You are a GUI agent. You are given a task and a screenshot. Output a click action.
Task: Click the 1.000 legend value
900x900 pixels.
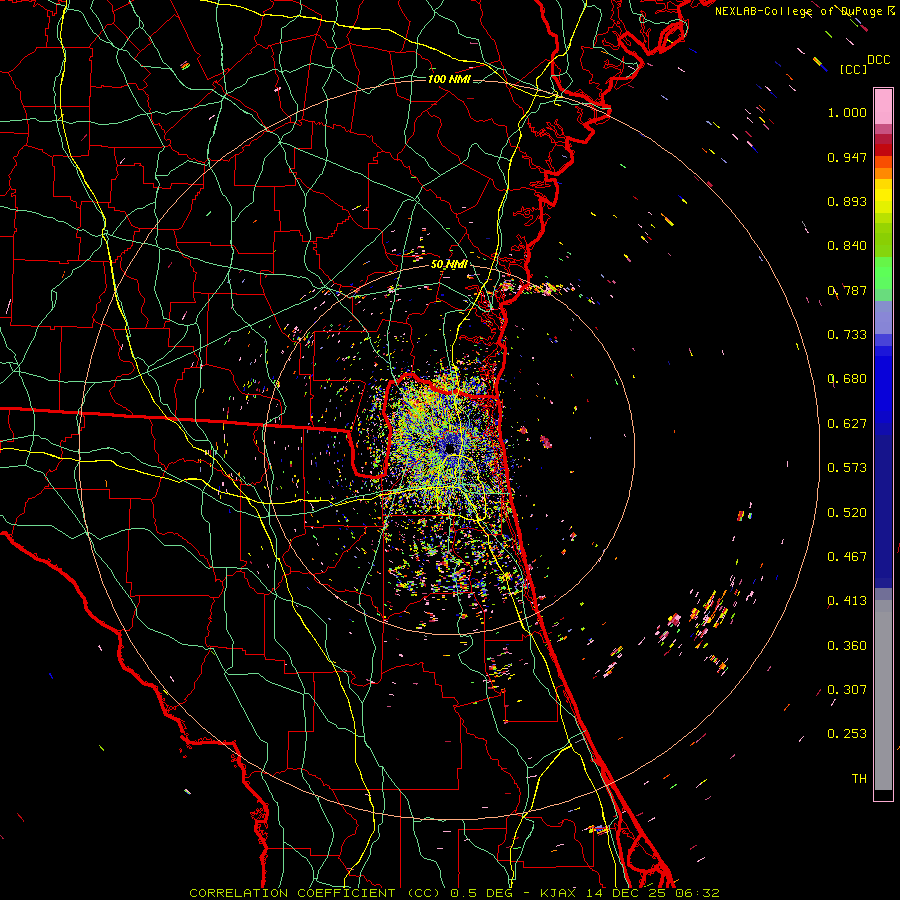click(847, 112)
